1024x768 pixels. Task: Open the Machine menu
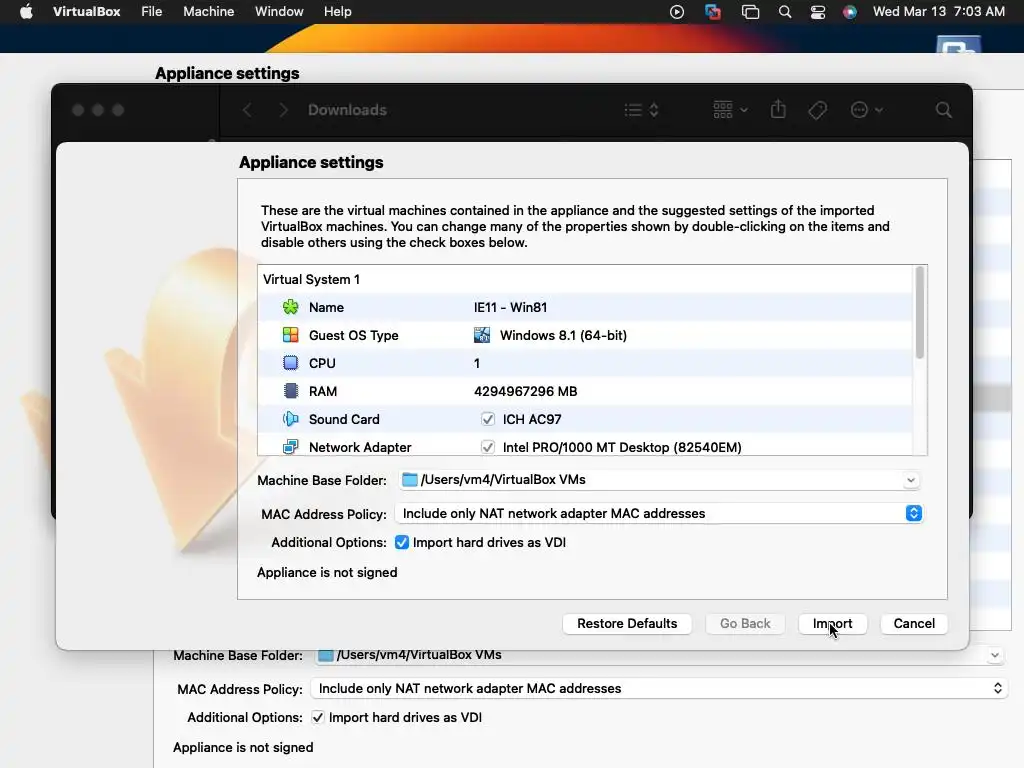[208, 12]
